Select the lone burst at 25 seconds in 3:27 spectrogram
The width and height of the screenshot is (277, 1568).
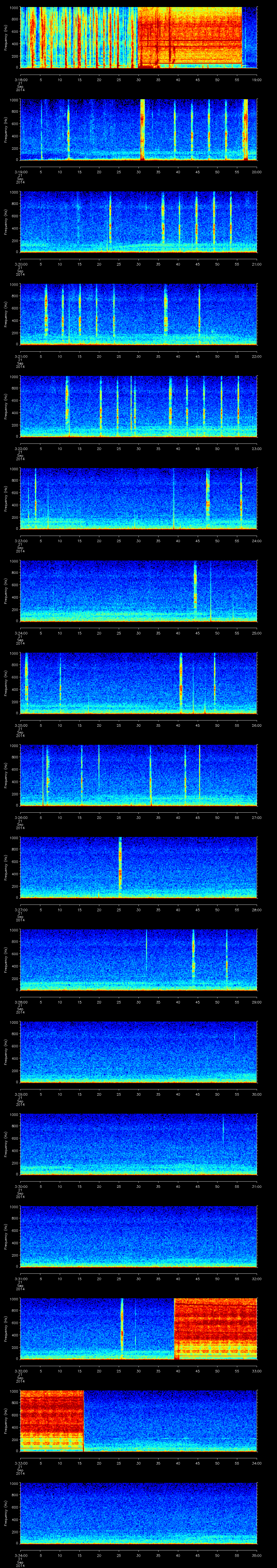120,867
